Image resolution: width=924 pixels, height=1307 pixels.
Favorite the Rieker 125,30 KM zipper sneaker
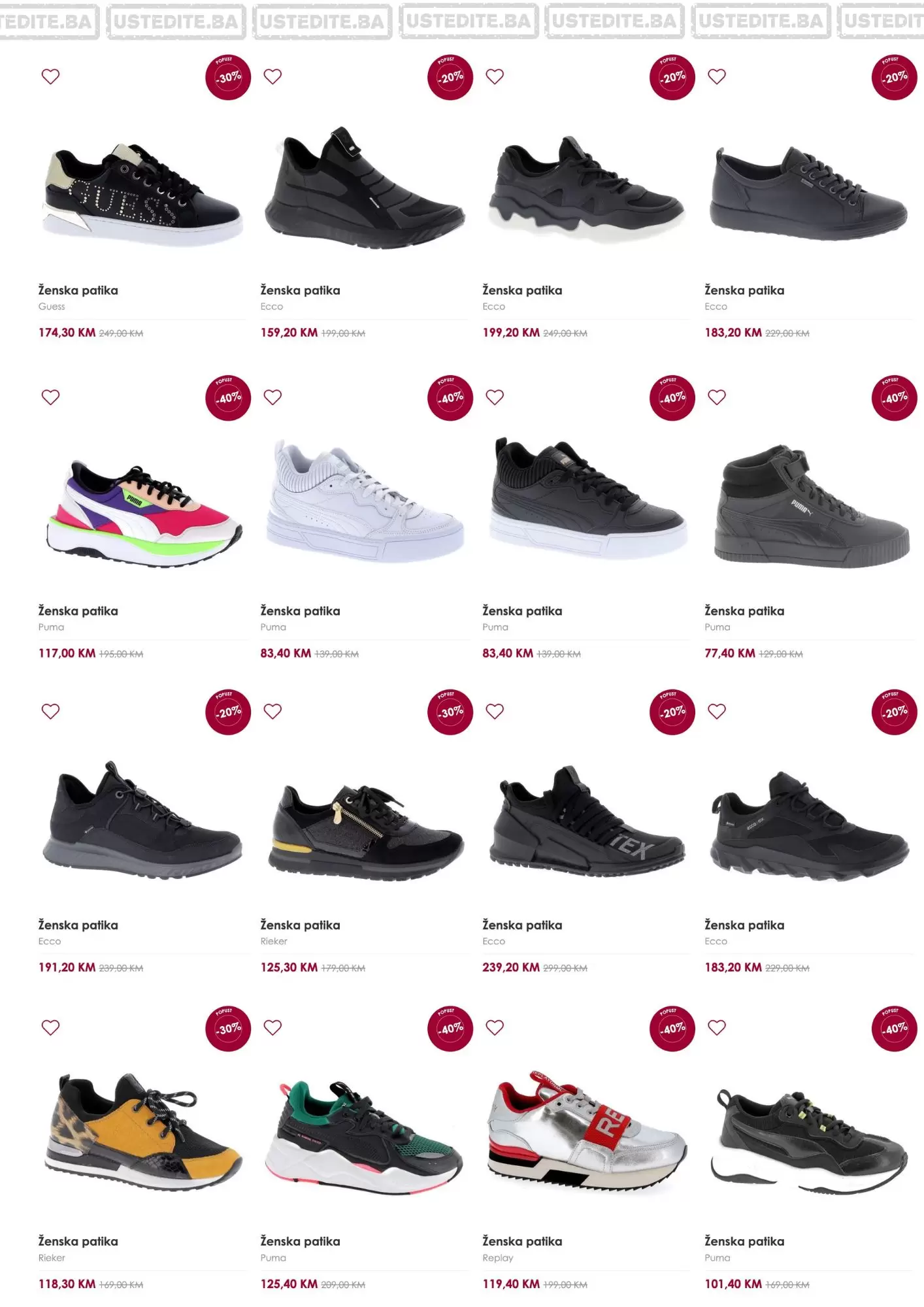[x=272, y=712]
